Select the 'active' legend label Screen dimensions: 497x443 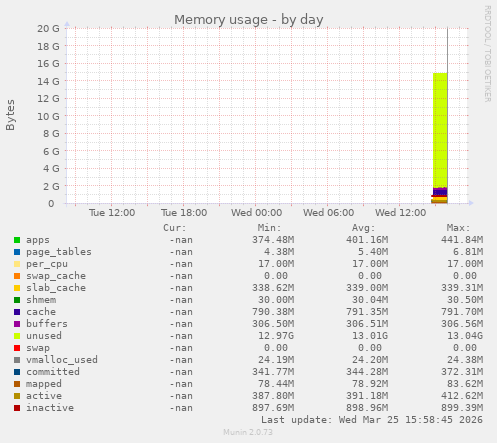[44, 396]
